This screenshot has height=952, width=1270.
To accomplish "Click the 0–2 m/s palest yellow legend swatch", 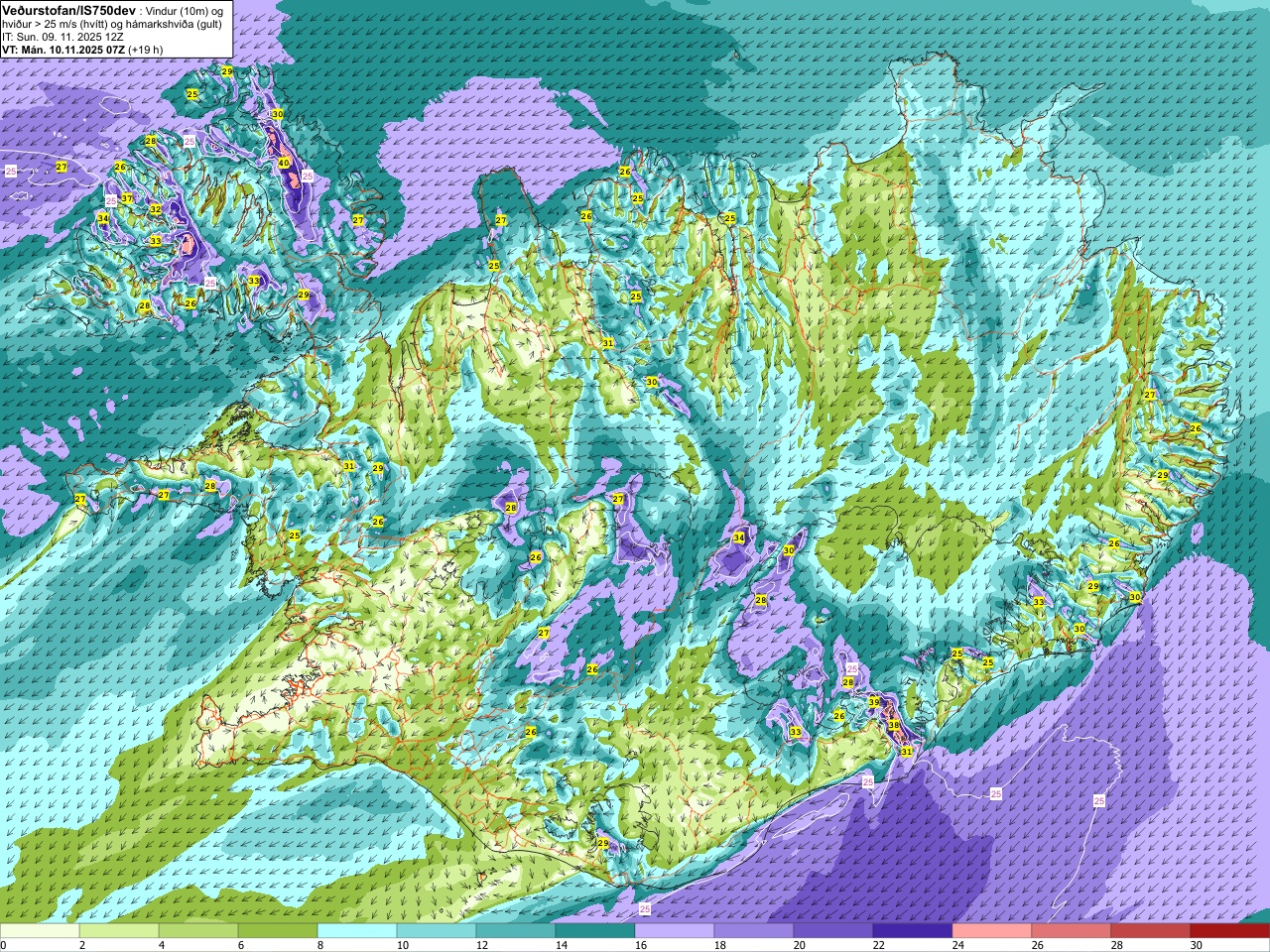I will pyautogui.click(x=40, y=931).
